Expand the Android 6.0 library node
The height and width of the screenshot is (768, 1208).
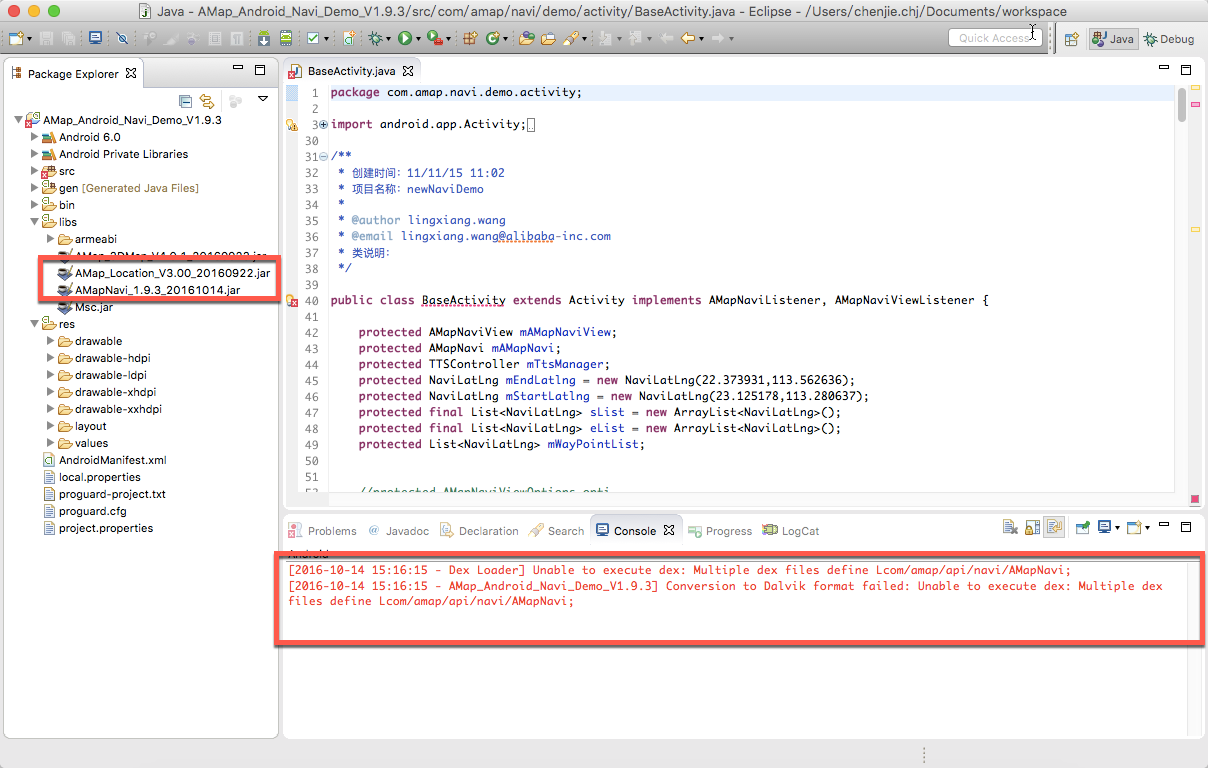click(x=35, y=137)
